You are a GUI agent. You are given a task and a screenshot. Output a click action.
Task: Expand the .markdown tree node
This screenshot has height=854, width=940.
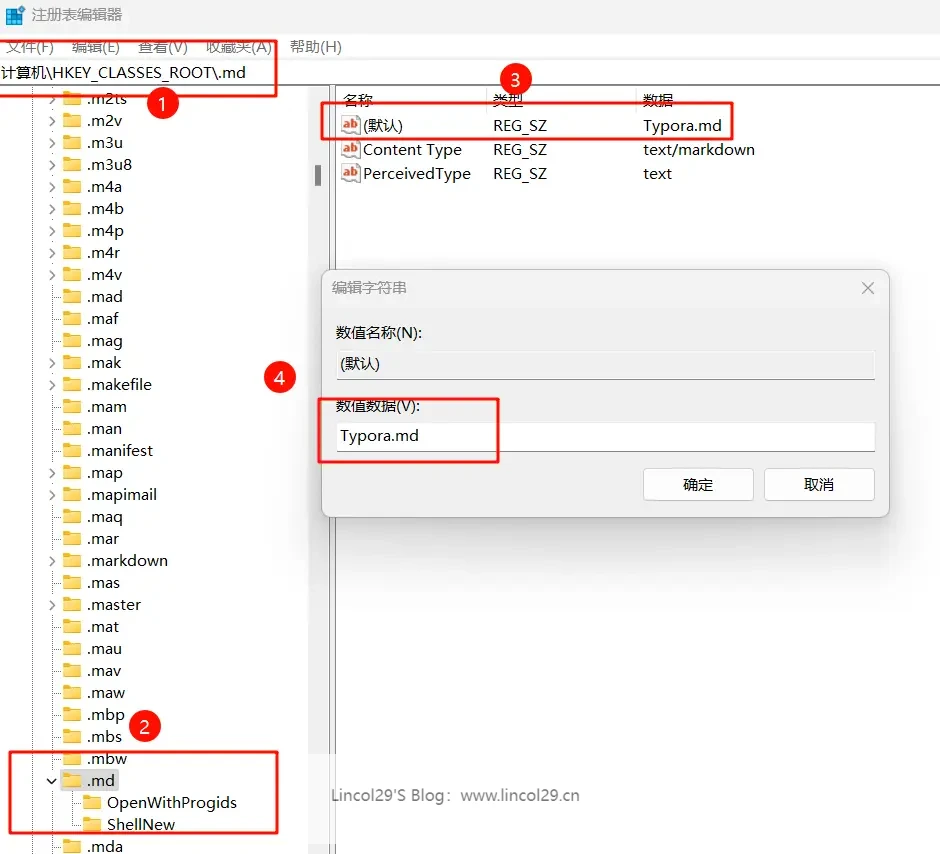coord(51,561)
